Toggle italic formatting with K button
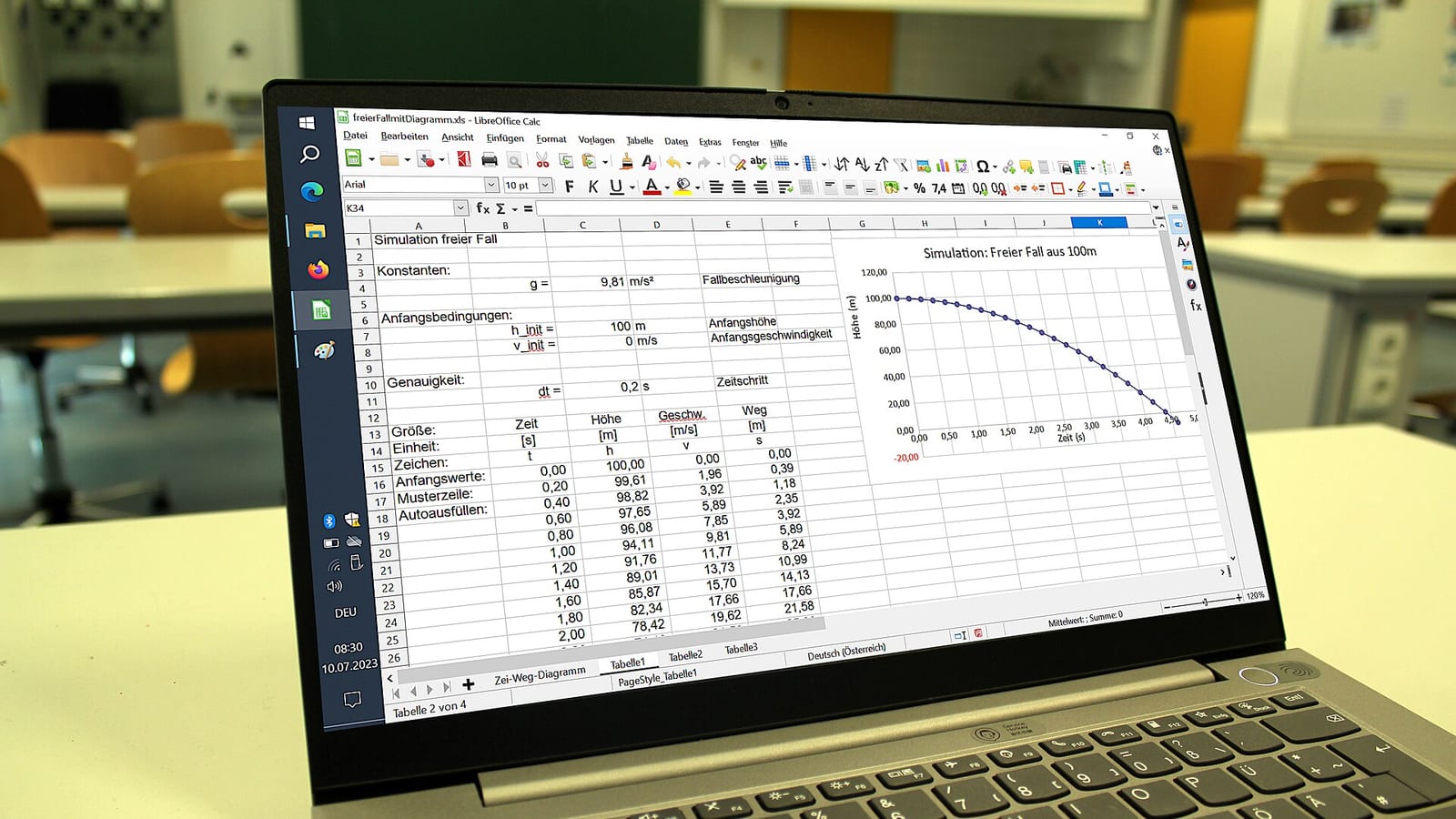The width and height of the screenshot is (1456, 819). (593, 187)
